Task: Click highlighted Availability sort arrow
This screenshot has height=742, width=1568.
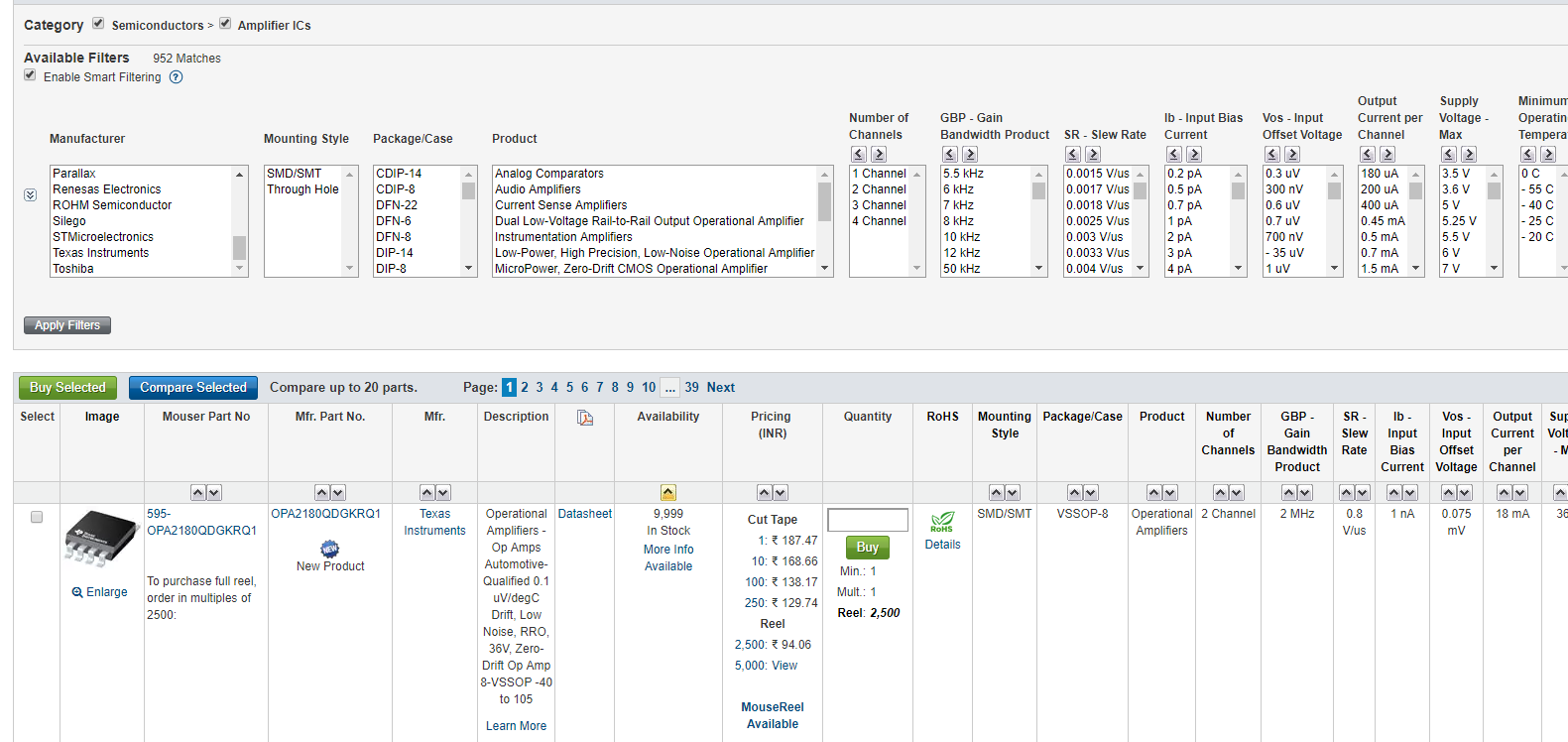Action: coord(668,493)
